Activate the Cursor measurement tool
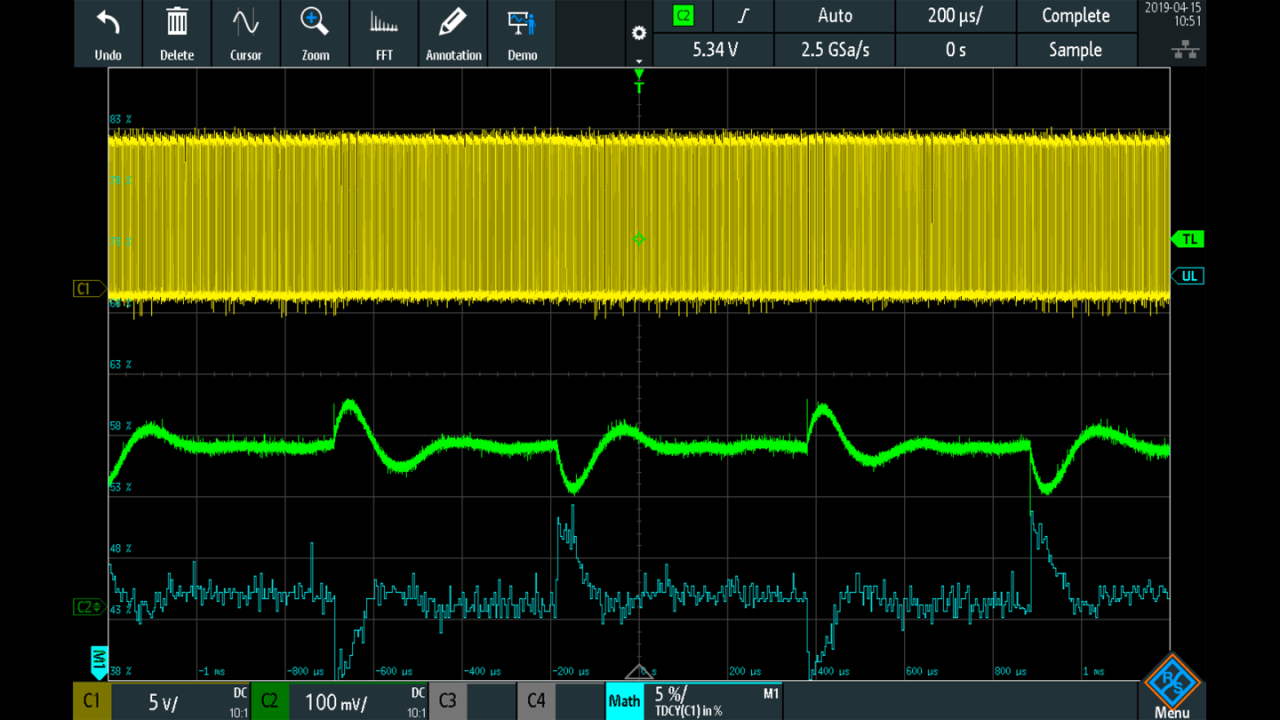Screen dimensions: 1280x720 pos(246,33)
